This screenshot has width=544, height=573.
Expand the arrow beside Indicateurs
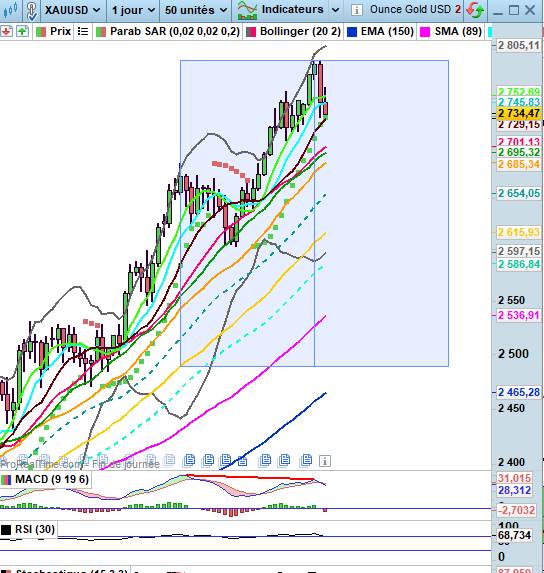pos(335,10)
